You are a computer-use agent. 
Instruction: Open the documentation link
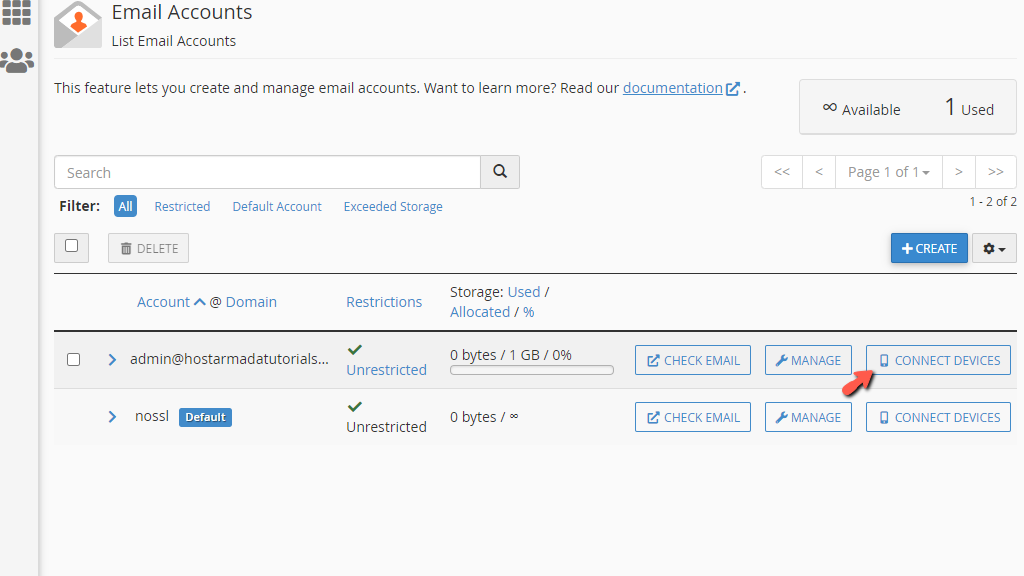[x=673, y=88]
